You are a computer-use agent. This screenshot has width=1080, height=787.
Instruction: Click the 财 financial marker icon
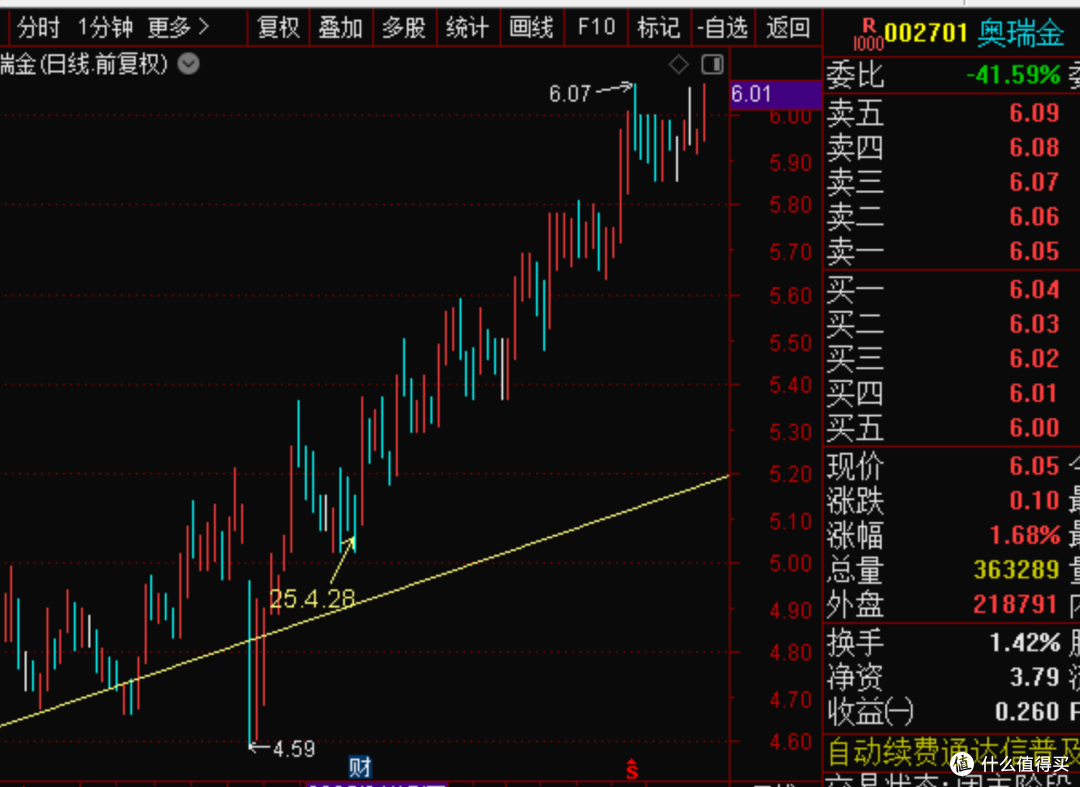(360, 766)
